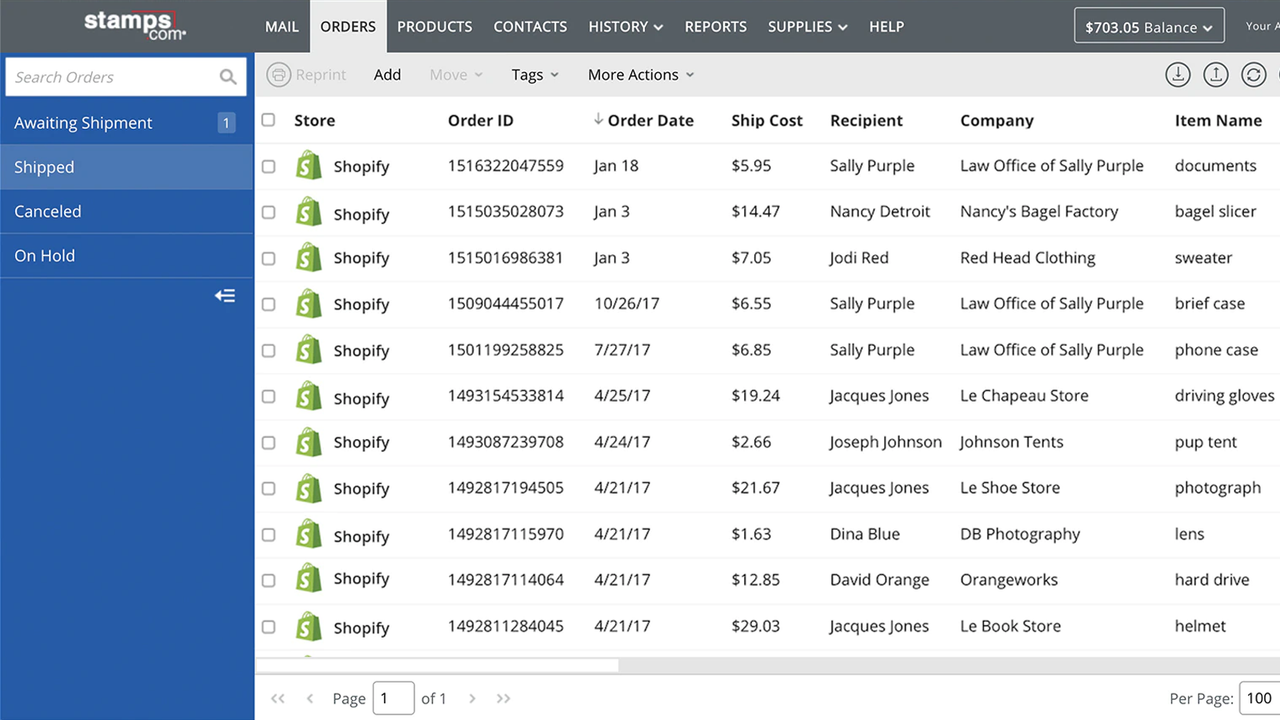Click the Page number input field
The image size is (1280, 720).
[393, 698]
